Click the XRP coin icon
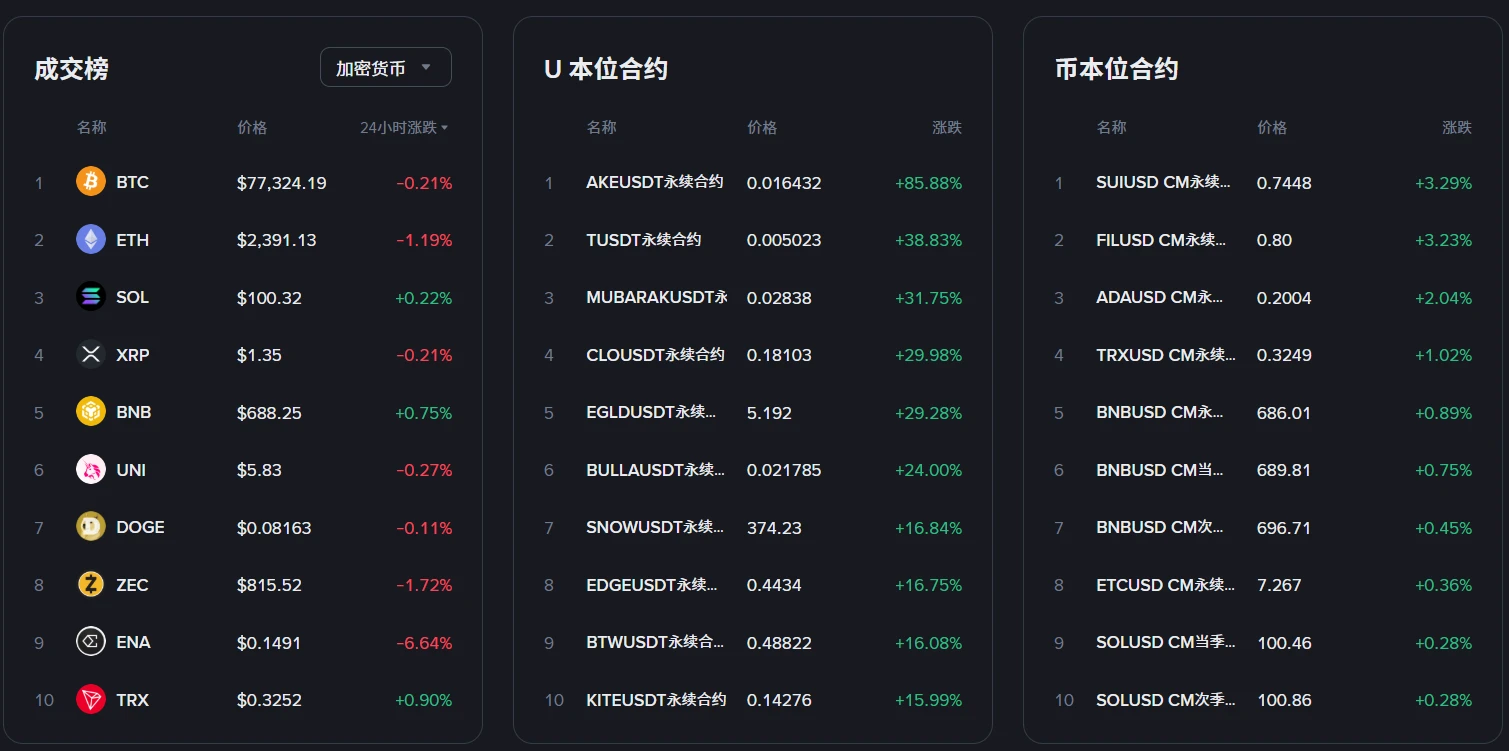This screenshot has width=1509, height=751. [91, 355]
